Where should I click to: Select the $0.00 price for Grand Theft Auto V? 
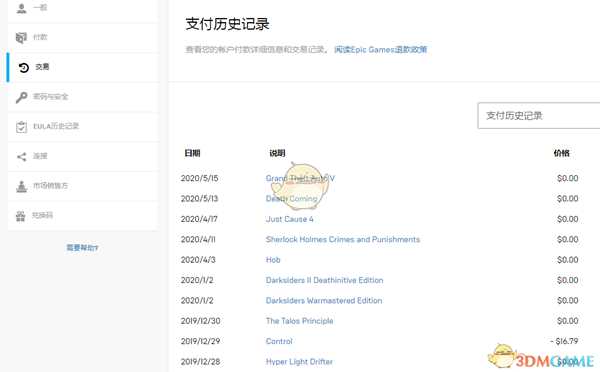567,178
